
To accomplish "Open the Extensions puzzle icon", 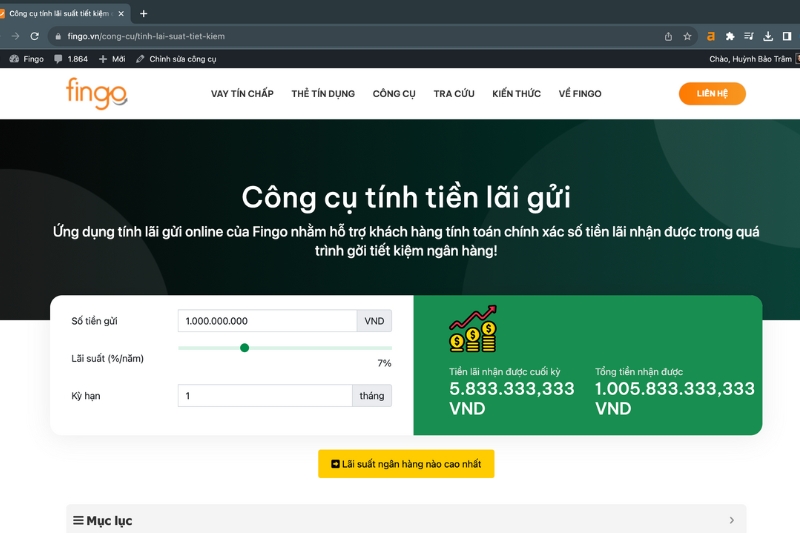I will point(730,36).
